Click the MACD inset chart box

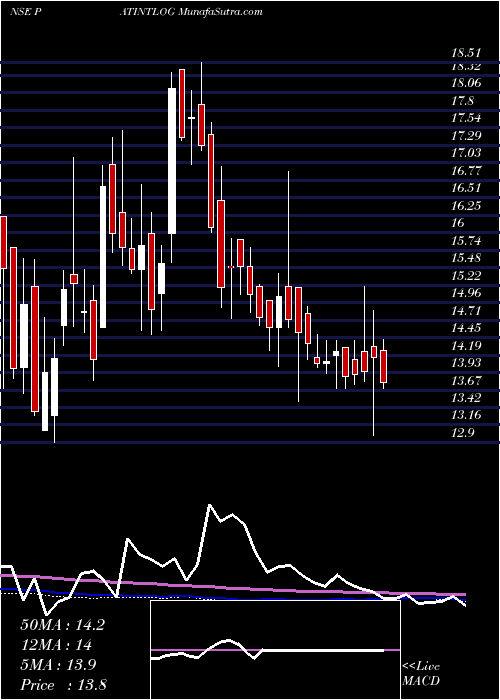(275, 650)
